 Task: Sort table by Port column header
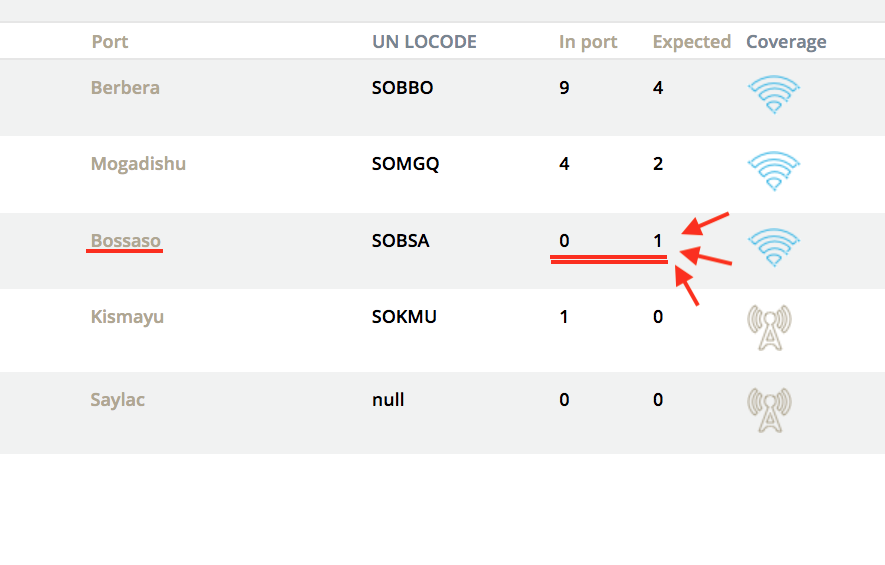pyautogui.click(x=110, y=42)
